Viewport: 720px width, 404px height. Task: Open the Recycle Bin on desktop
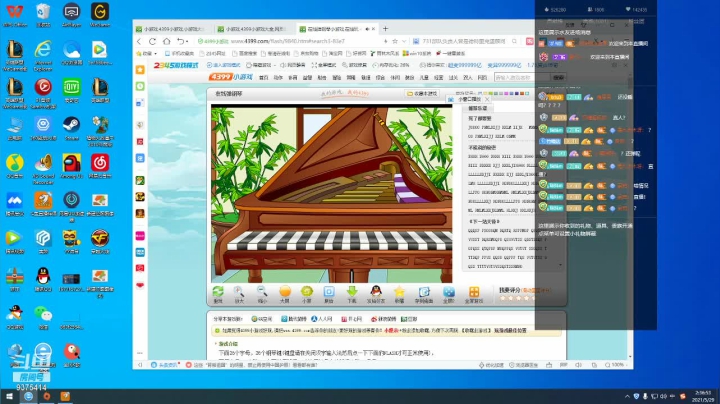pos(43,11)
